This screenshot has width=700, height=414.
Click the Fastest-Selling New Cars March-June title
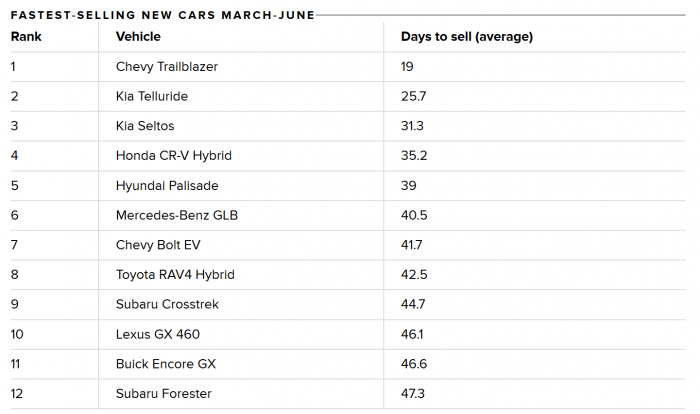[162, 13]
